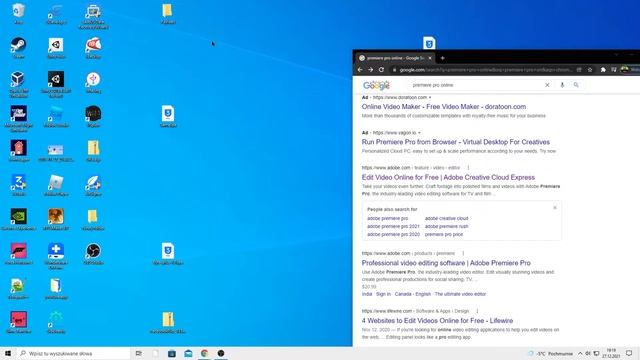Expand the vagon.io ad URL dropdown arrow
The width and height of the screenshot is (640, 360).
[x=419, y=133]
